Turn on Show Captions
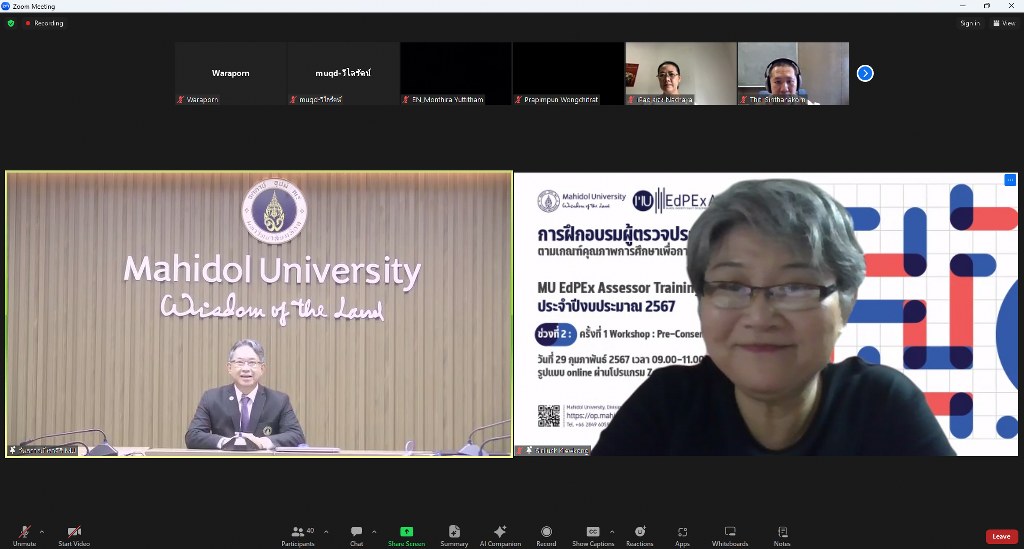Screen dimensions: 1024x549 pyautogui.click(x=593, y=535)
